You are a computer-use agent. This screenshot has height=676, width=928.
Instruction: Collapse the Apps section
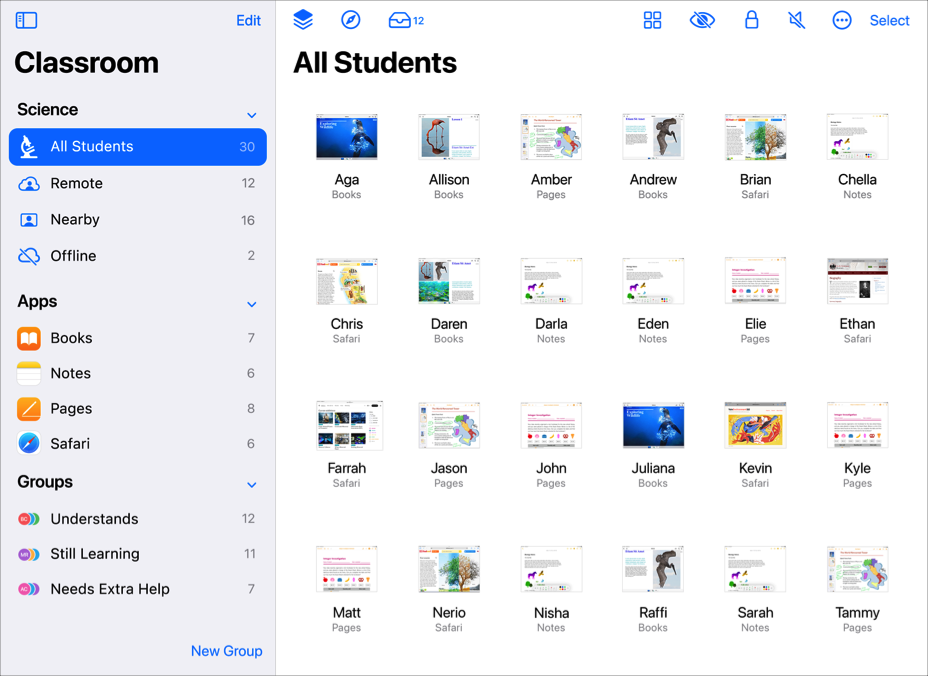tap(252, 304)
